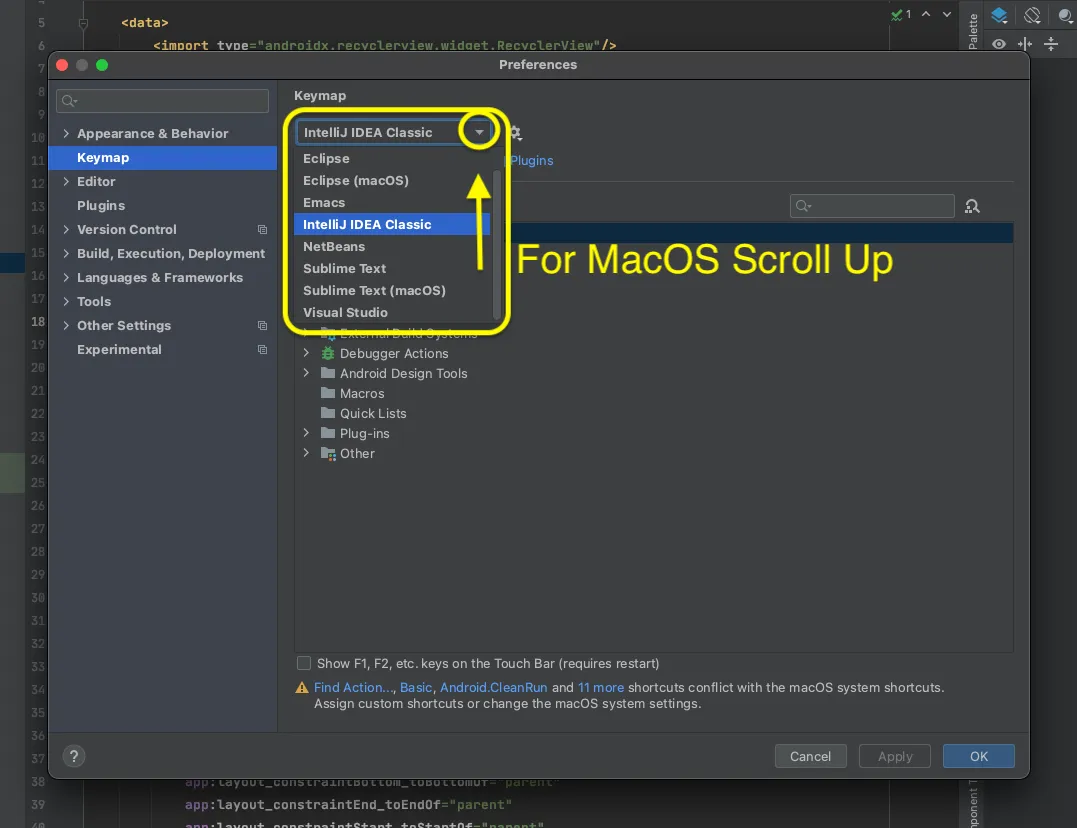Click the Apply button
Viewport: 1077px width, 828px height.
point(895,756)
